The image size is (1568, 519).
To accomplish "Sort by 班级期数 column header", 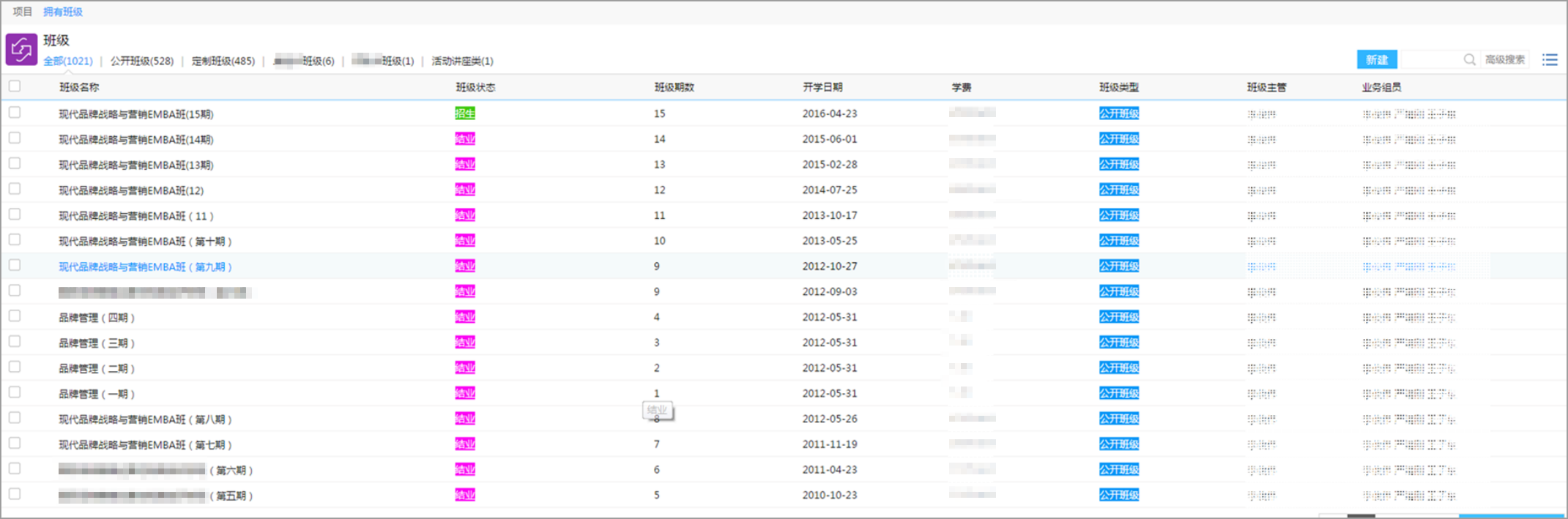I will tap(674, 87).
